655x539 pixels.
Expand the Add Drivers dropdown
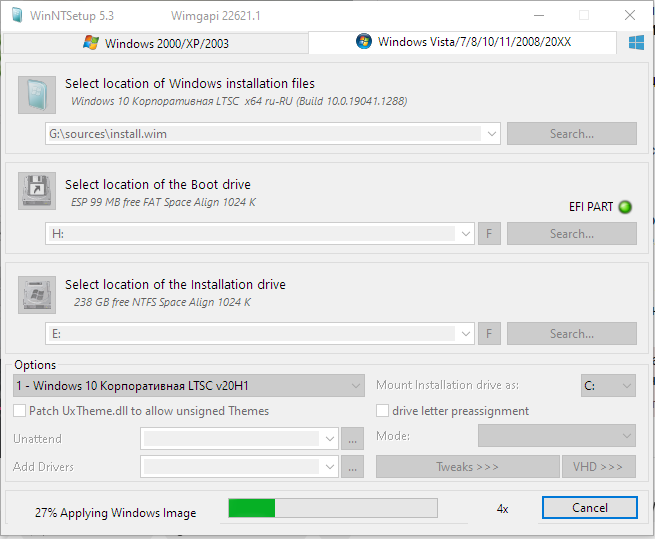click(x=330, y=467)
